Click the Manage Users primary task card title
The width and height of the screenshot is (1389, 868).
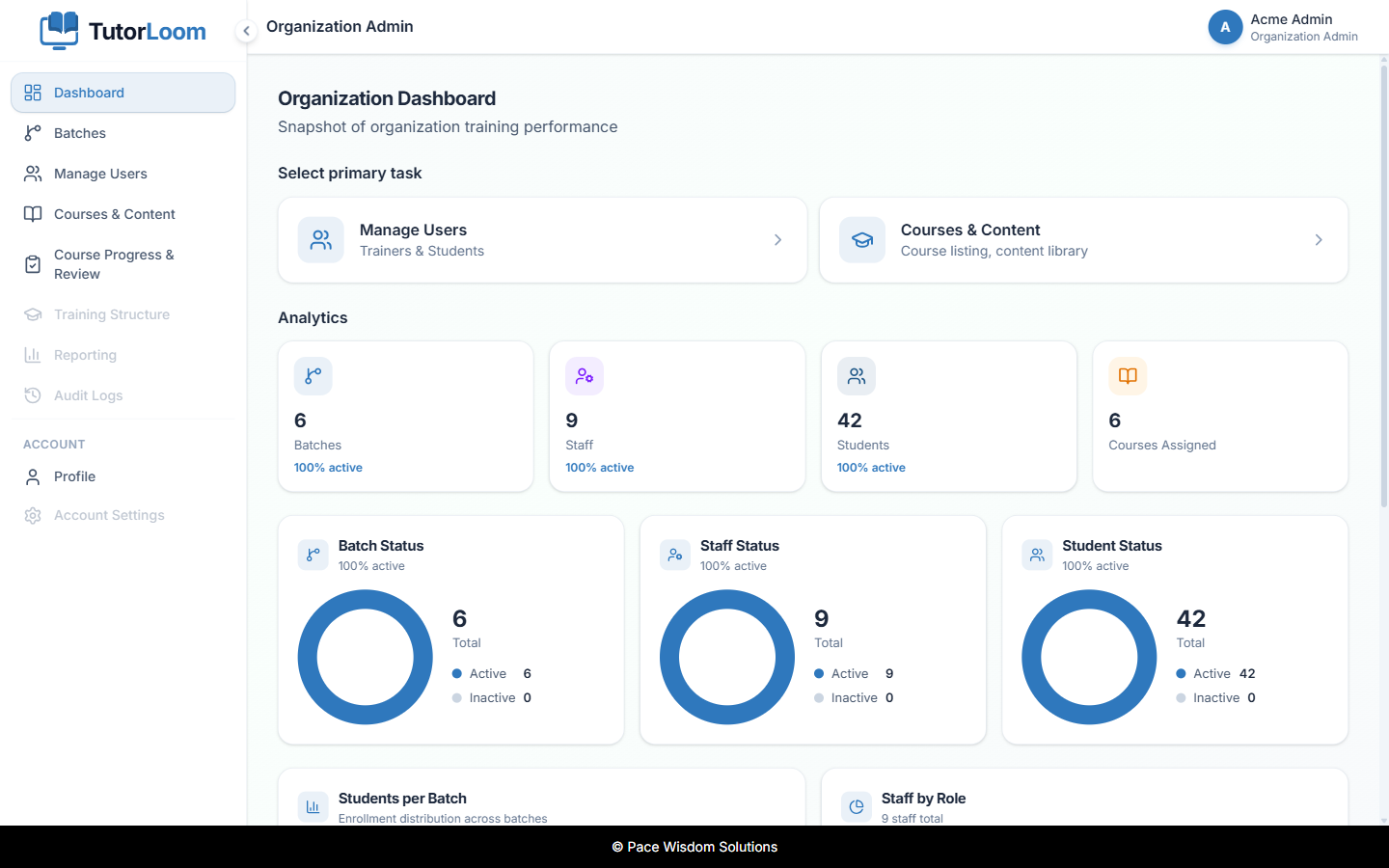pyautogui.click(x=413, y=230)
